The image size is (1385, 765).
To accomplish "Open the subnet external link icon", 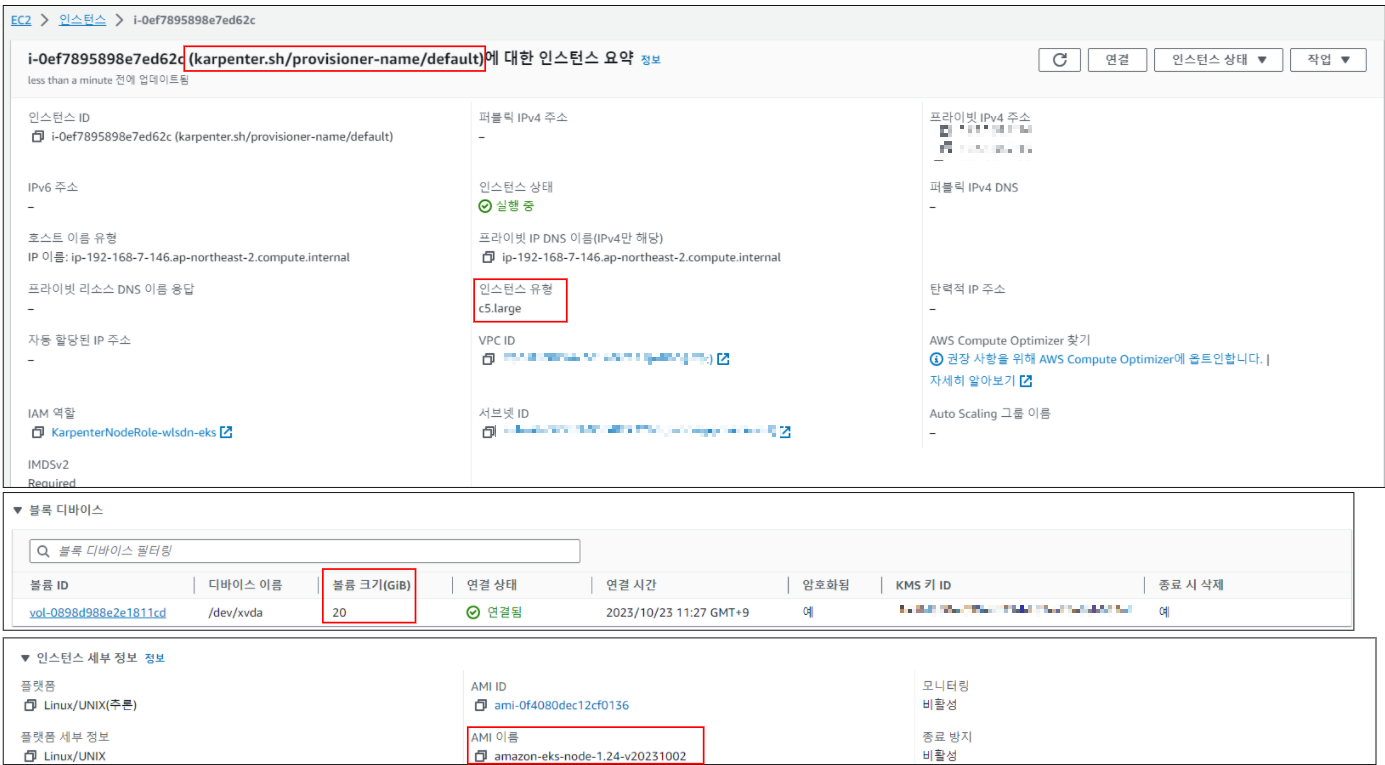I will tap(785, 432).
